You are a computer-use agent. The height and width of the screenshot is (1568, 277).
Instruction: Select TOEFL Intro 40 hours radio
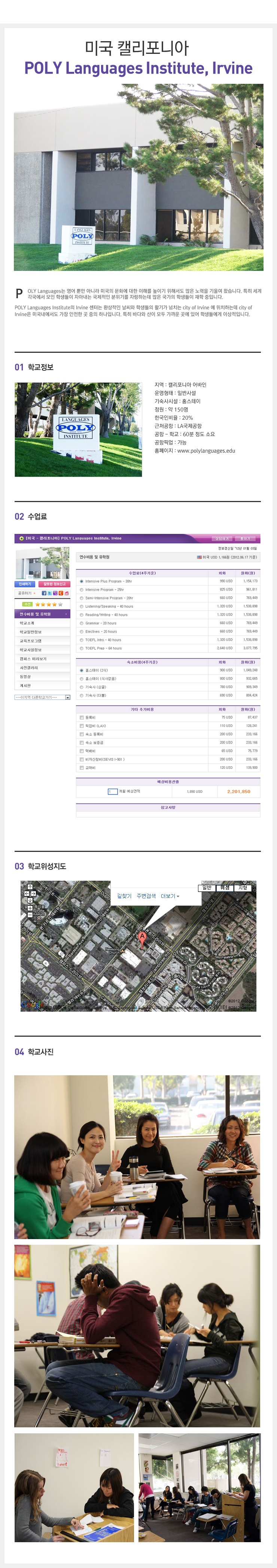tap(82, 640)
